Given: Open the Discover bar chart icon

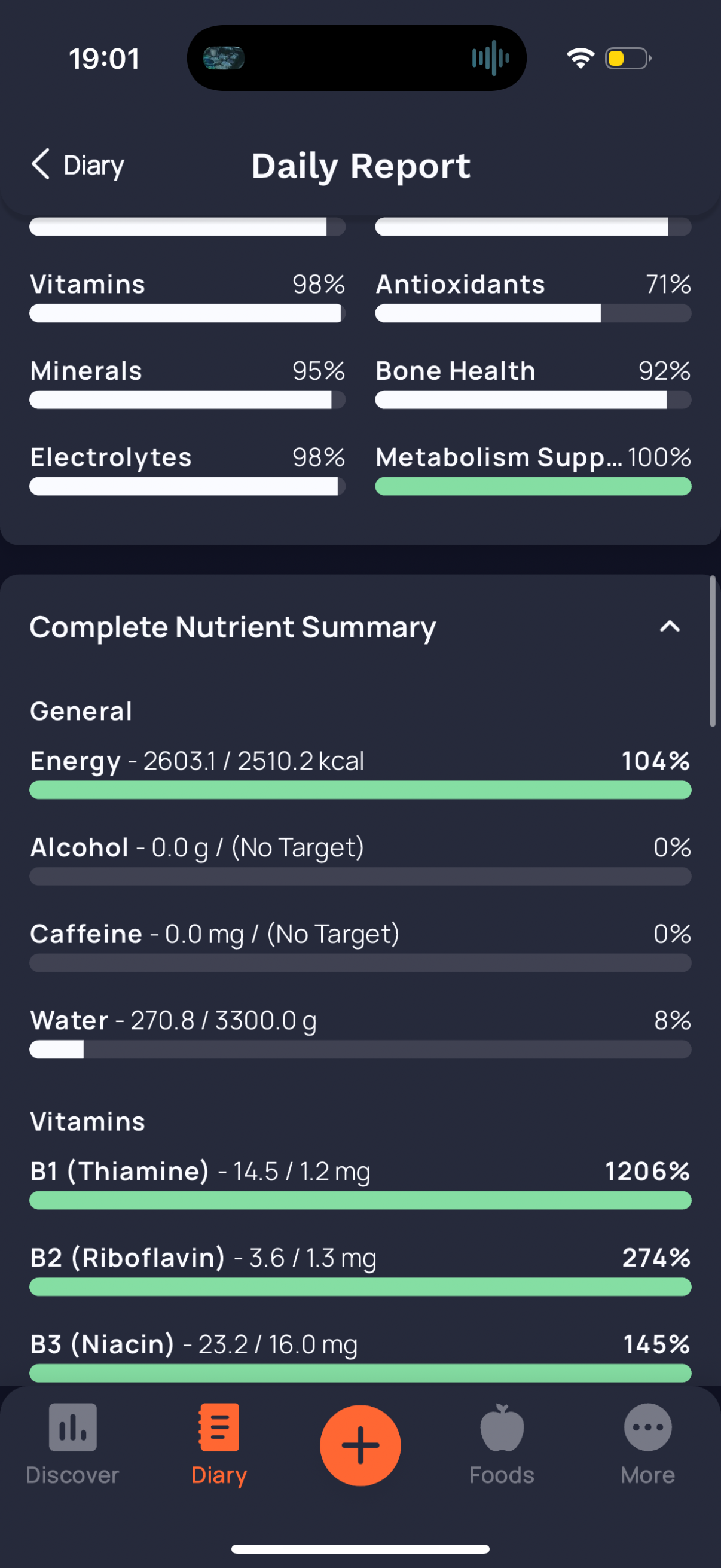Looking at the screenshot, I should pos(72,1427).
